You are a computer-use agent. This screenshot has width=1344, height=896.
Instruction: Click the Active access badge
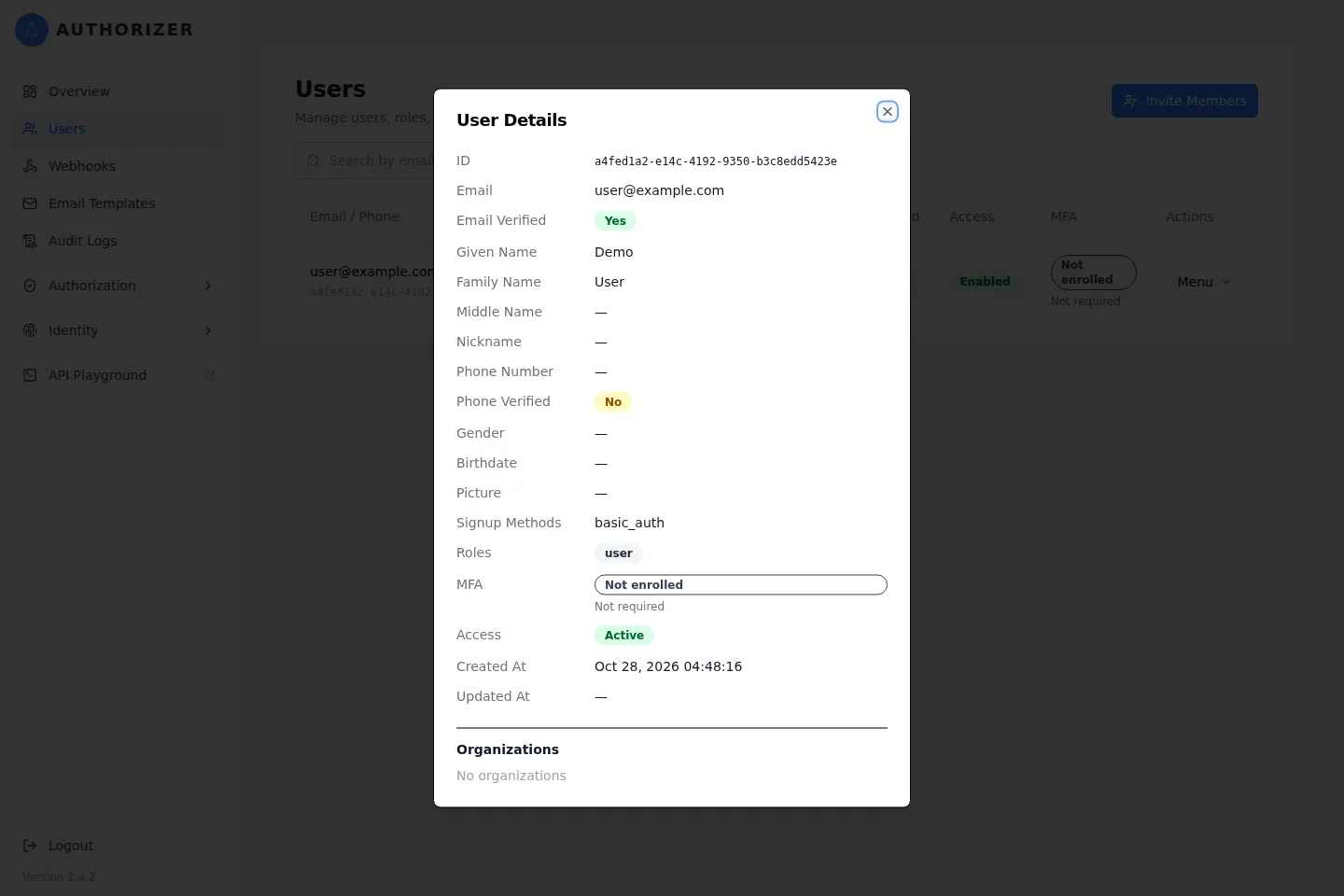pyautogui.click(x=624, y=636)
